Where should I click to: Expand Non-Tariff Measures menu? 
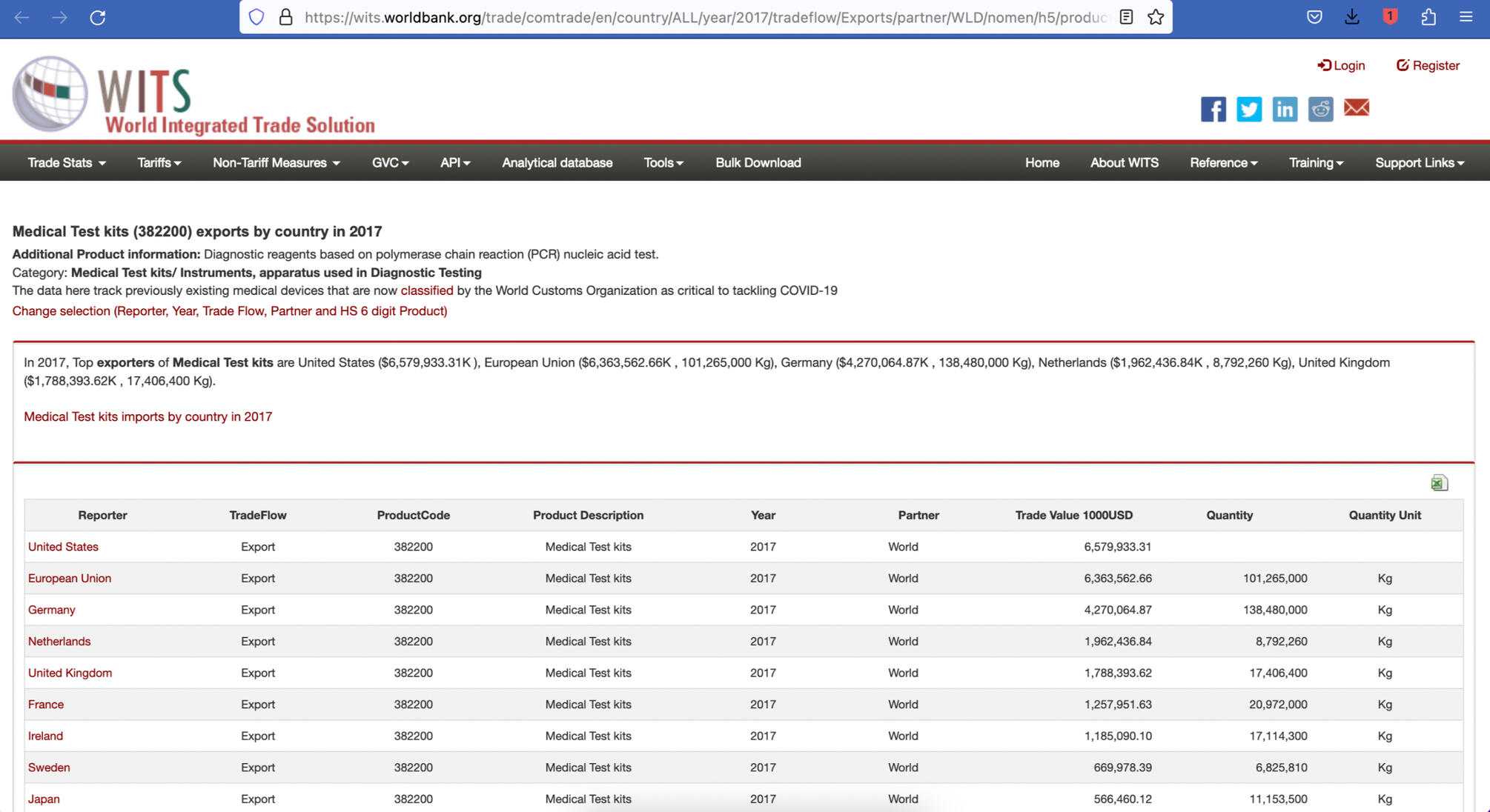tap(276, 163)
